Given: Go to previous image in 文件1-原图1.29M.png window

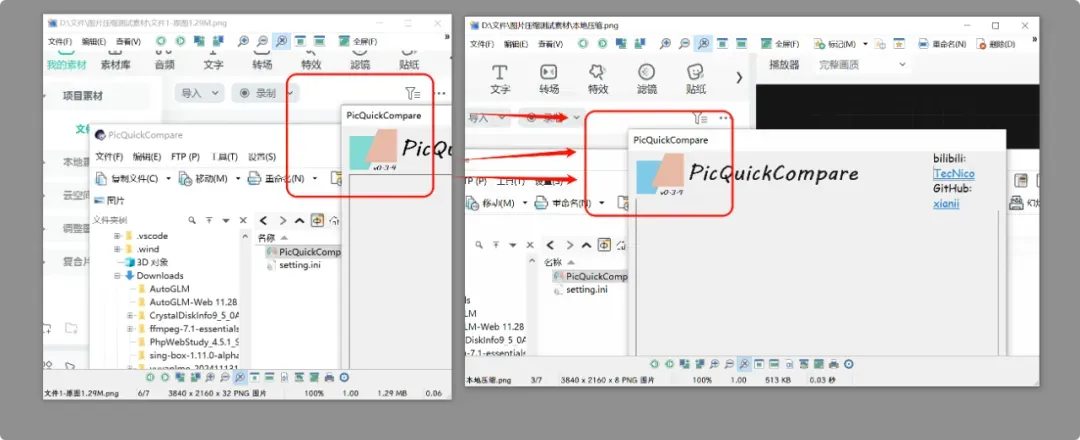Looking at the screenshot, I should pyautogui.click(x=161, y=41).
